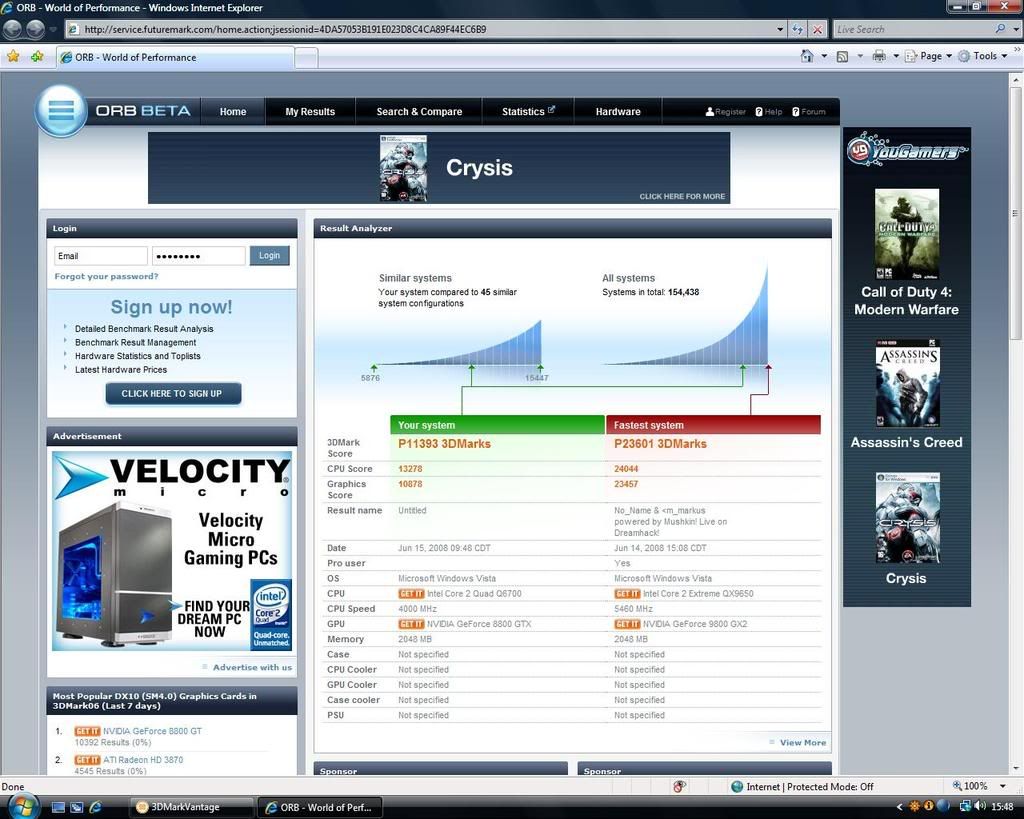Click the browser Back arrow button

[13, 29]
